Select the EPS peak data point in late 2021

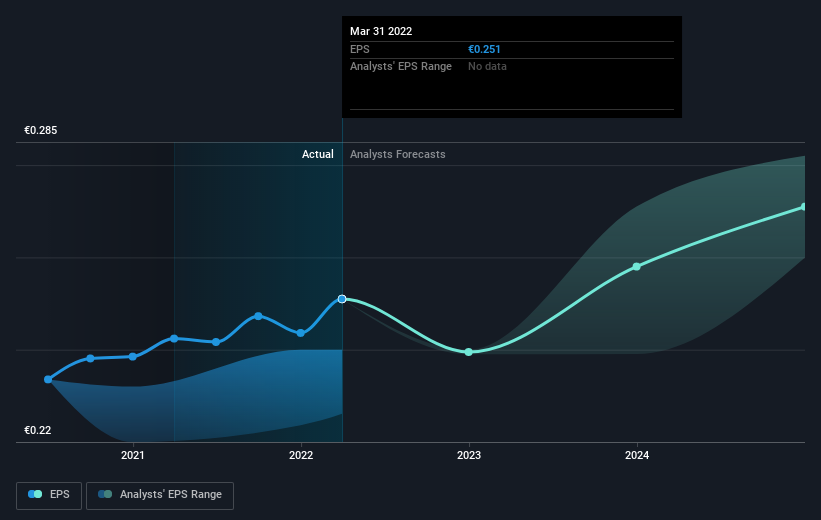[x=258, y=316]
